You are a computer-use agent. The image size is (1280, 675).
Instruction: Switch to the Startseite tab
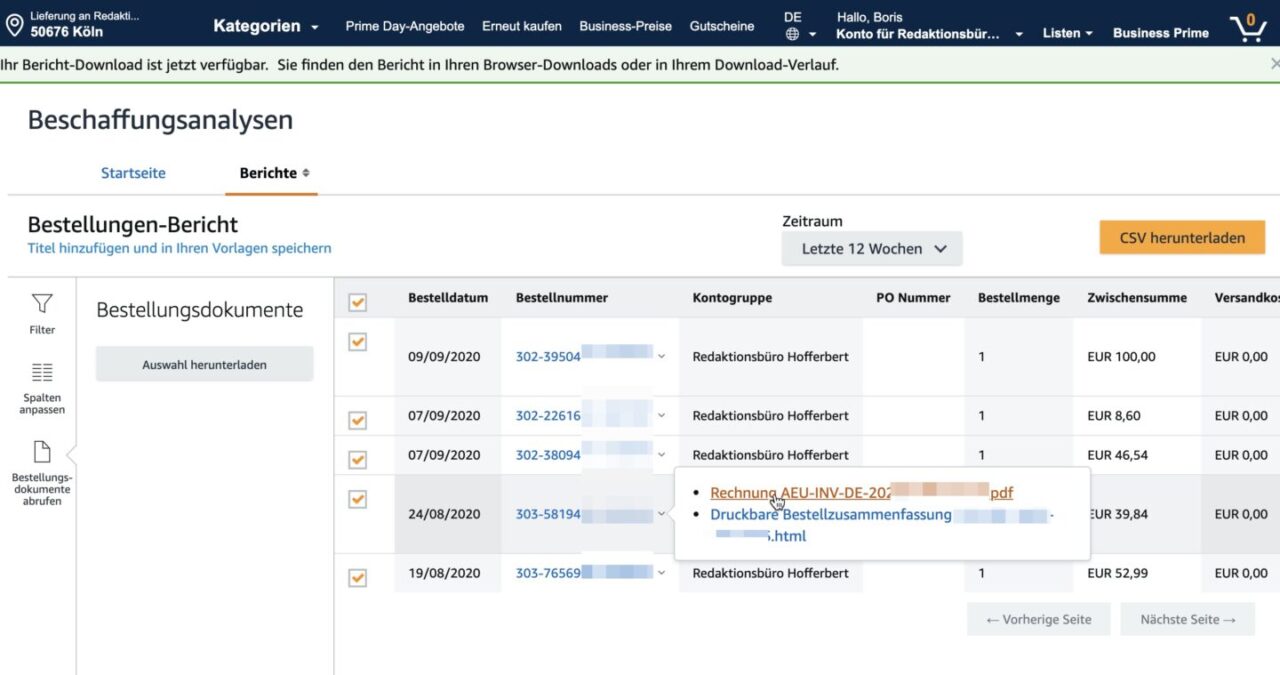pyautogui.click(x=133, y=173)
